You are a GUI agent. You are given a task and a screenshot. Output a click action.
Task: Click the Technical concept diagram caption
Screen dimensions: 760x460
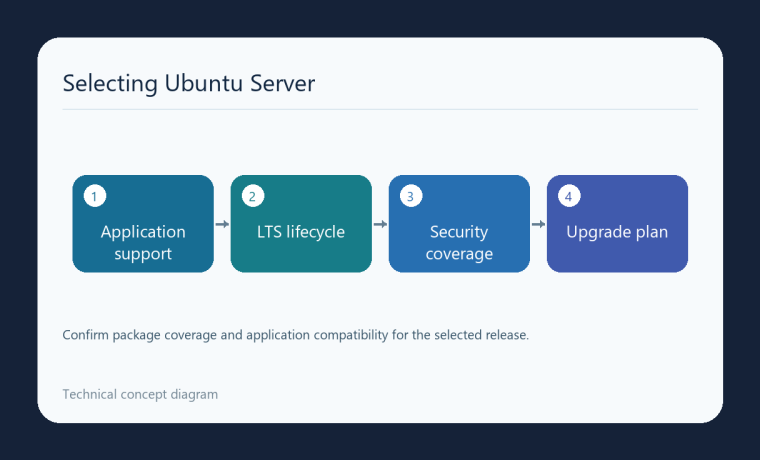click(x=140, y=395)
